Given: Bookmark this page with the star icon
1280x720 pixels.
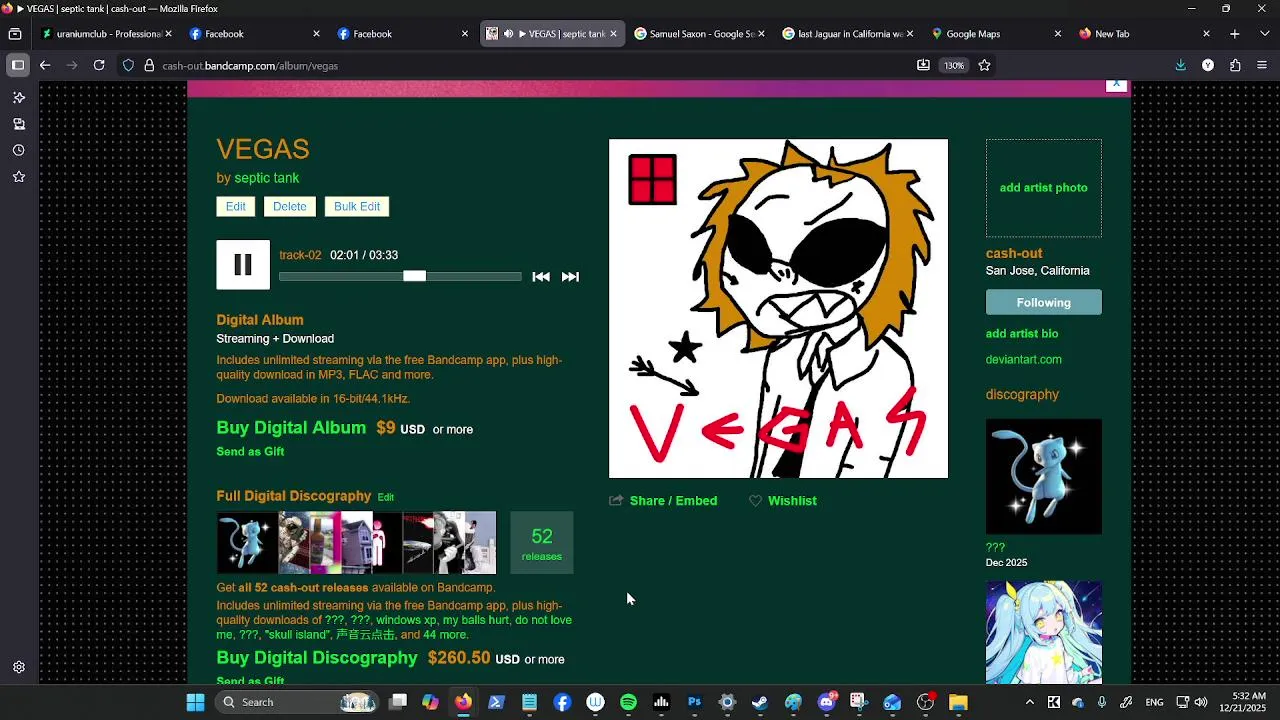Looking at the screenshot, I should 984,65.
